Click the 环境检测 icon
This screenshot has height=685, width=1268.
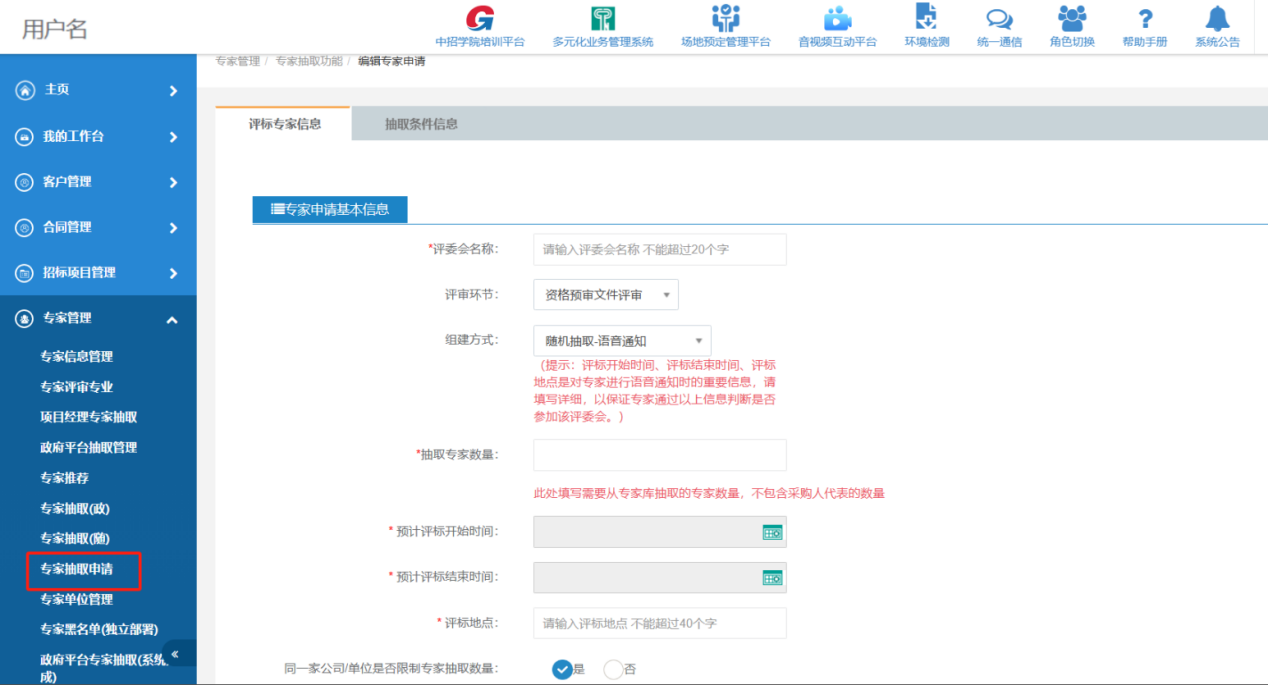tap(926, 18)
